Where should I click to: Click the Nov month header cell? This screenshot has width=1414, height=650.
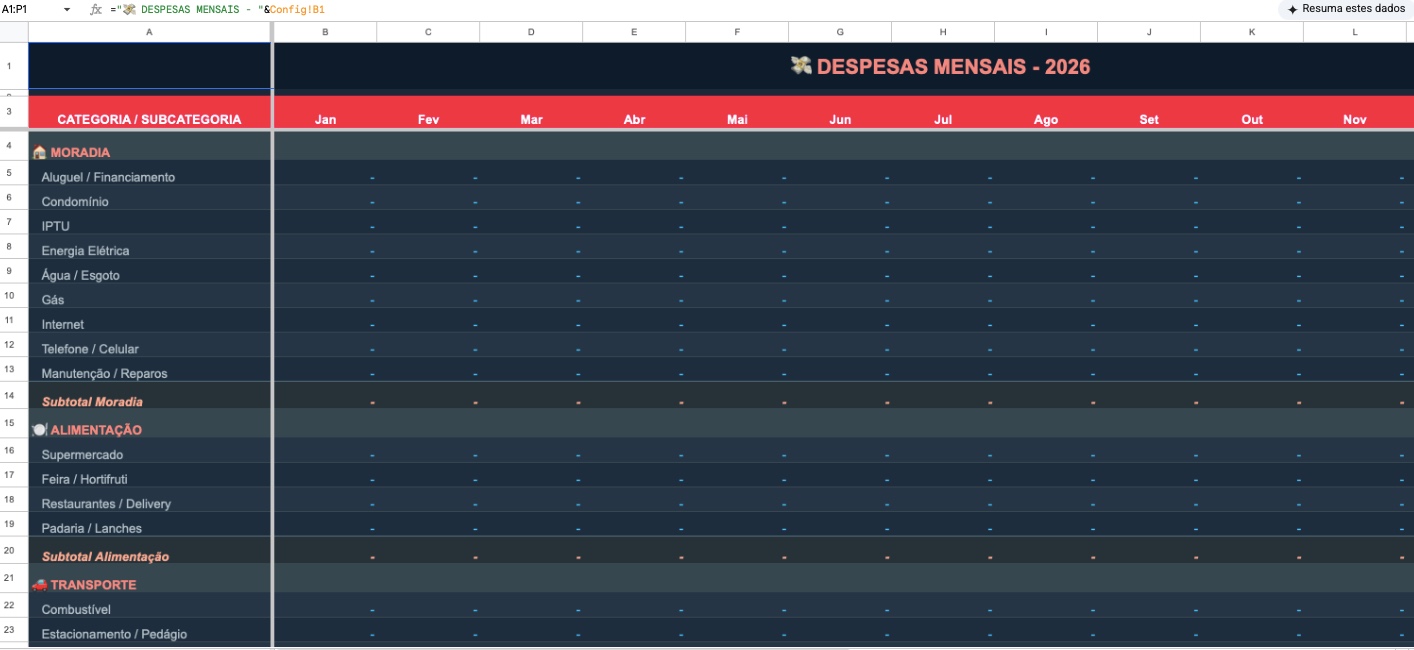tap(1354, 119)
